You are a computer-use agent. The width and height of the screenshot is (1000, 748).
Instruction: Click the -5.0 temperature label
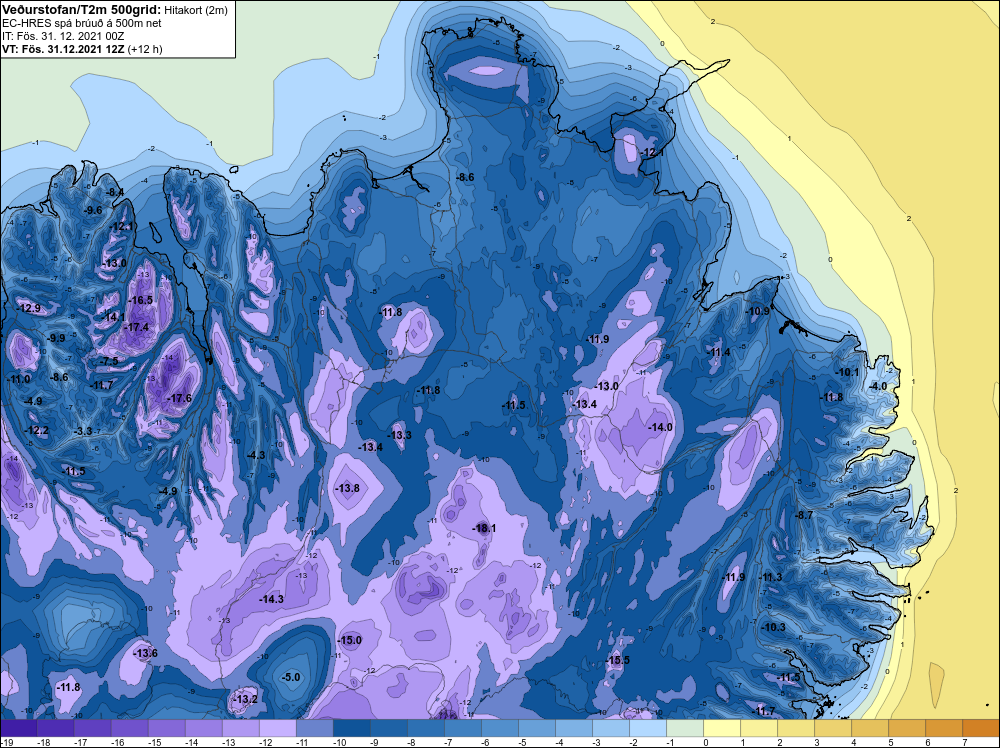[x=291, y=677]
